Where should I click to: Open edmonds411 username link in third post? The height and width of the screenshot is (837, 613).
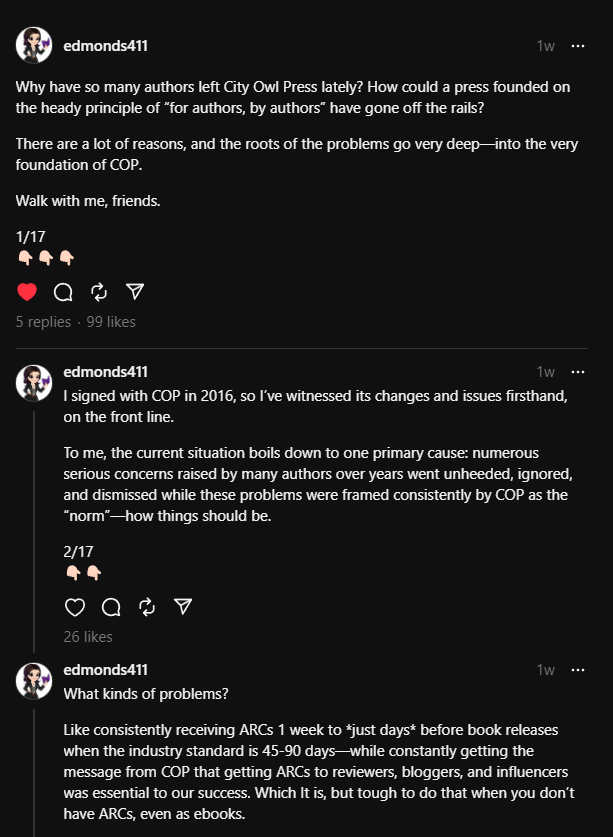click(105, 670)
